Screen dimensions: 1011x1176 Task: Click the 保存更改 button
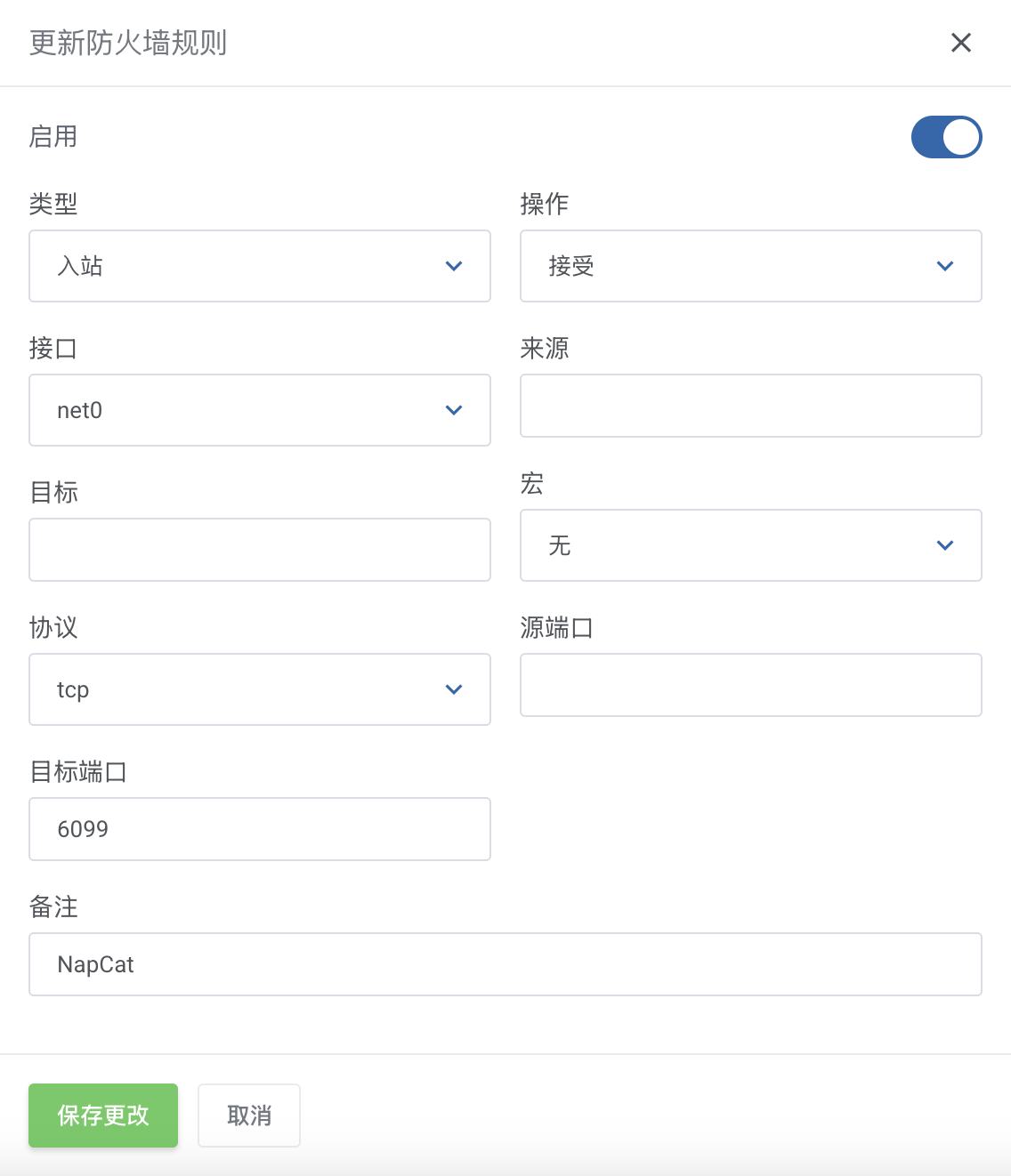tap(102, 1115)
